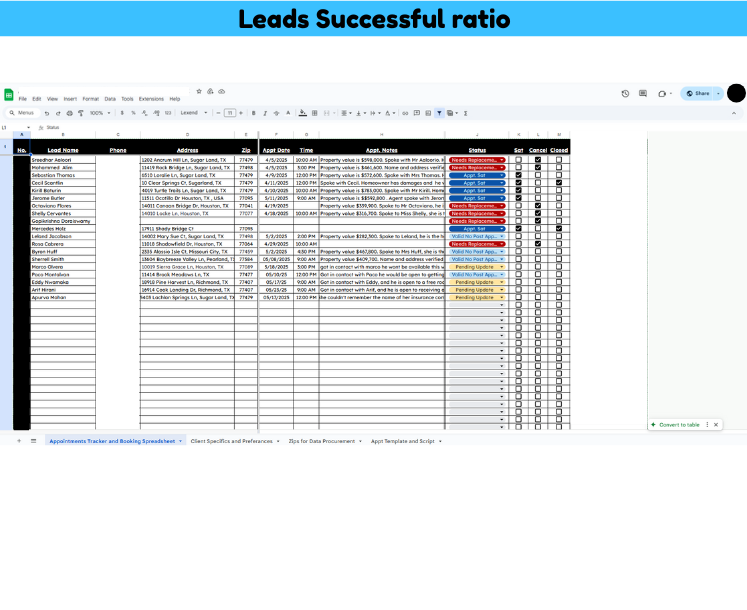Click the Print icon
Screen dimensions: 747x610
tap(71, 113)
